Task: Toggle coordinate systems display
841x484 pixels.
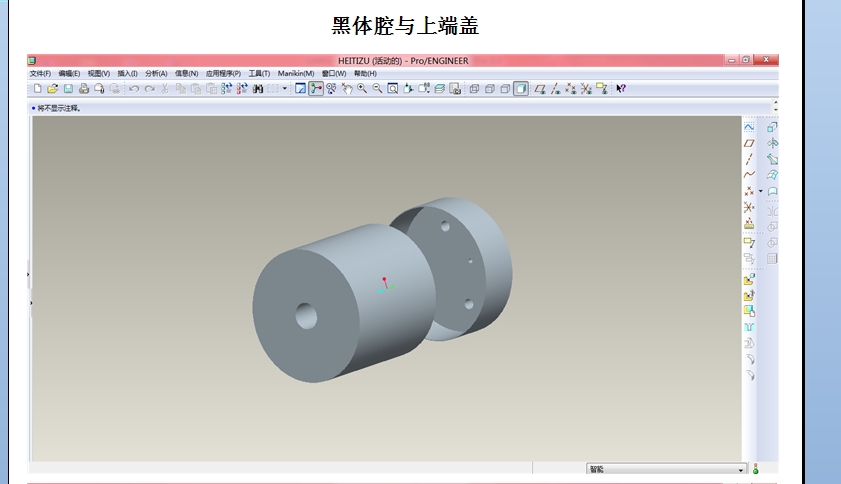Action: pyautogui.click(x=586, y=89)
